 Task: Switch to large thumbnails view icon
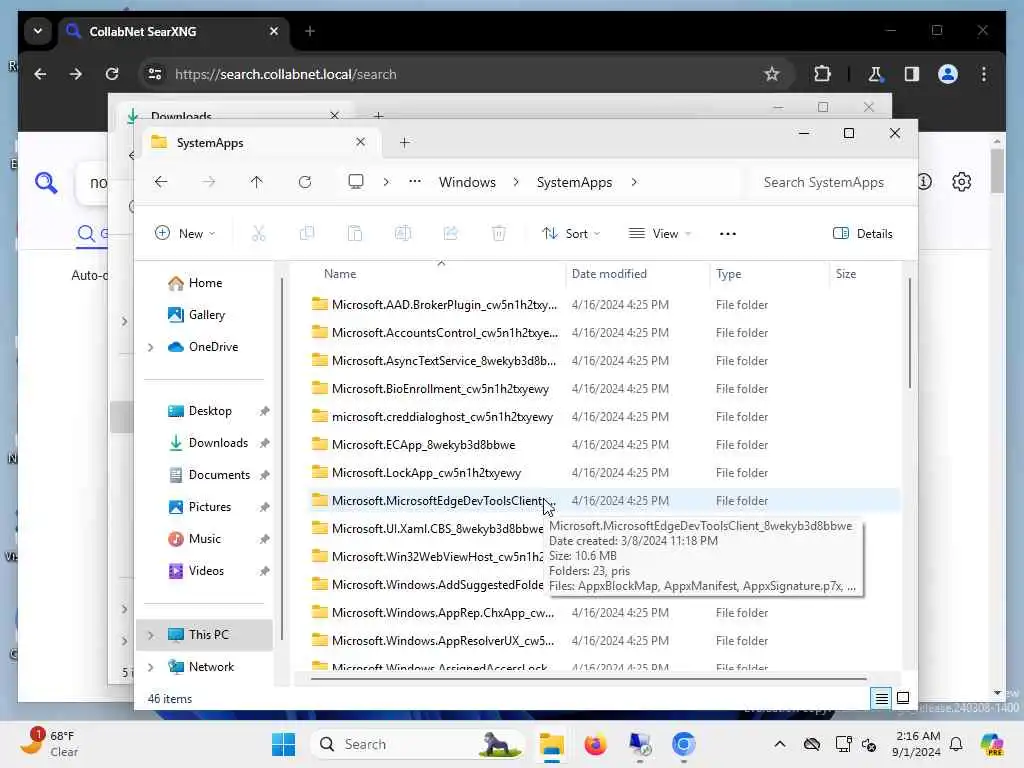(x=903, y=698)
